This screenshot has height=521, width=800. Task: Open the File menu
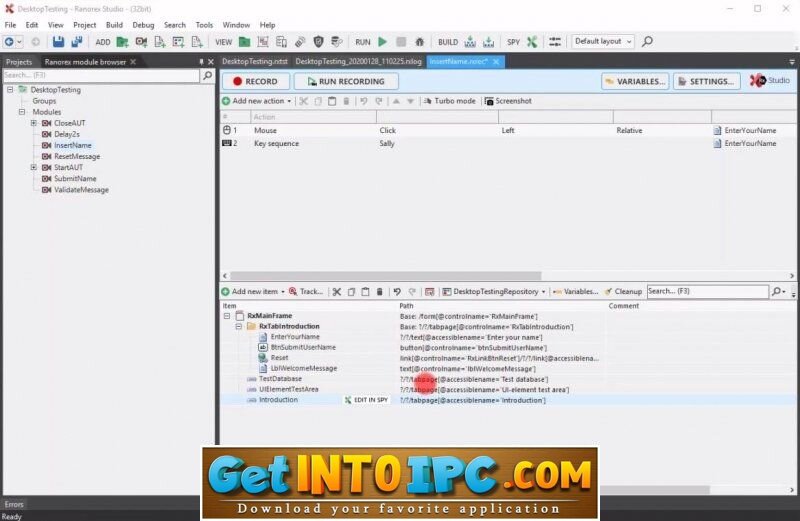pos(10,24)
